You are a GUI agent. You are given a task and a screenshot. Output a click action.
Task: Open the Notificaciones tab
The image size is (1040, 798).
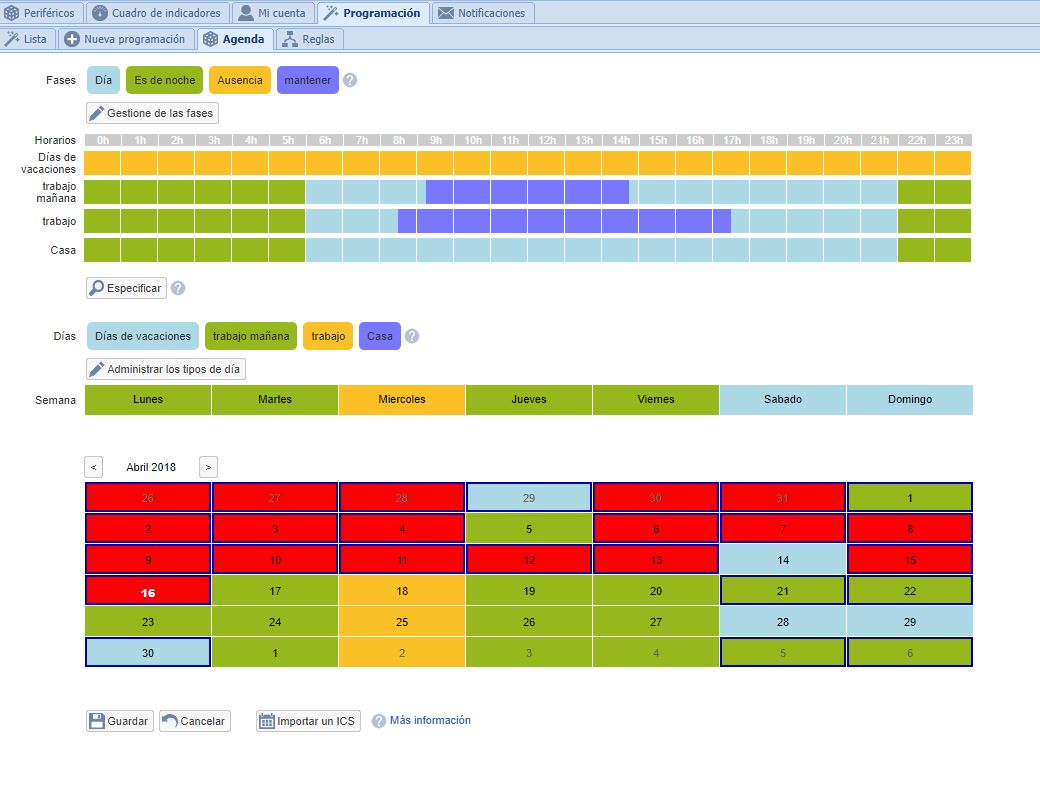coord(483,13)
